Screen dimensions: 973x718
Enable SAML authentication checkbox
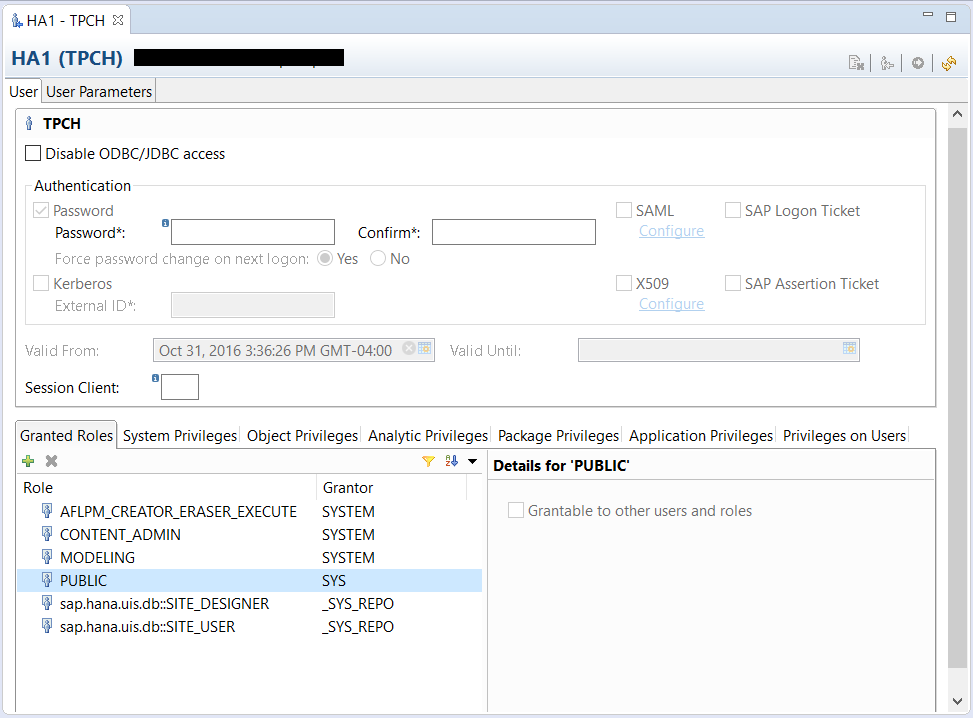[x=624, y=210]
